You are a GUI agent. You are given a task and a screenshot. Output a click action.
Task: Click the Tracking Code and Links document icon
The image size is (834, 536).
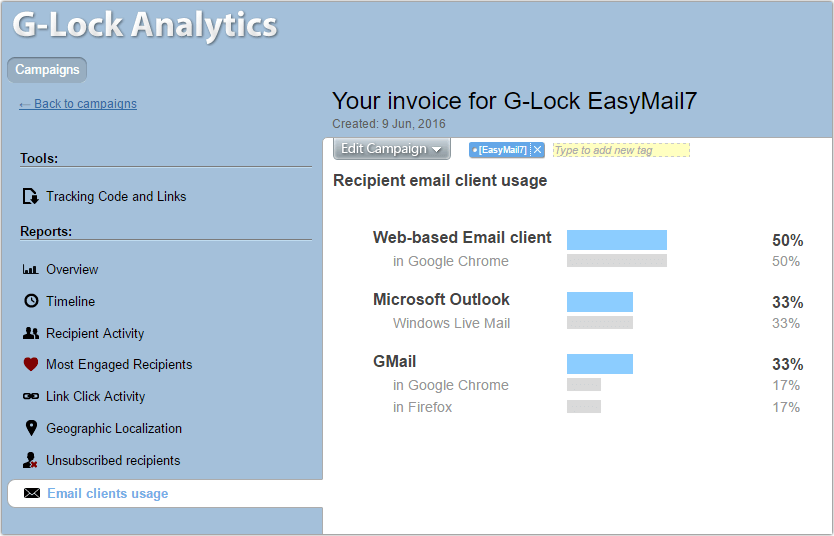point(30,196)
